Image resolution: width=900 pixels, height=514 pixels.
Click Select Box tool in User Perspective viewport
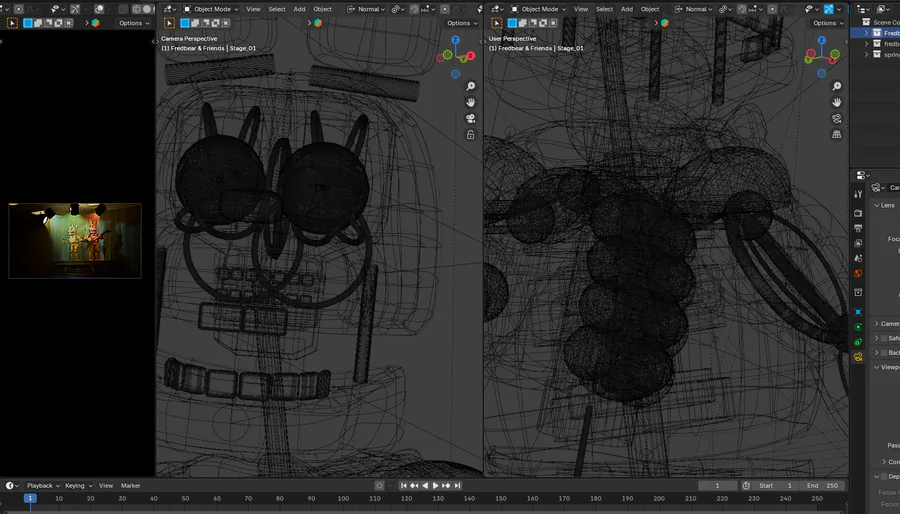(496, 23)
